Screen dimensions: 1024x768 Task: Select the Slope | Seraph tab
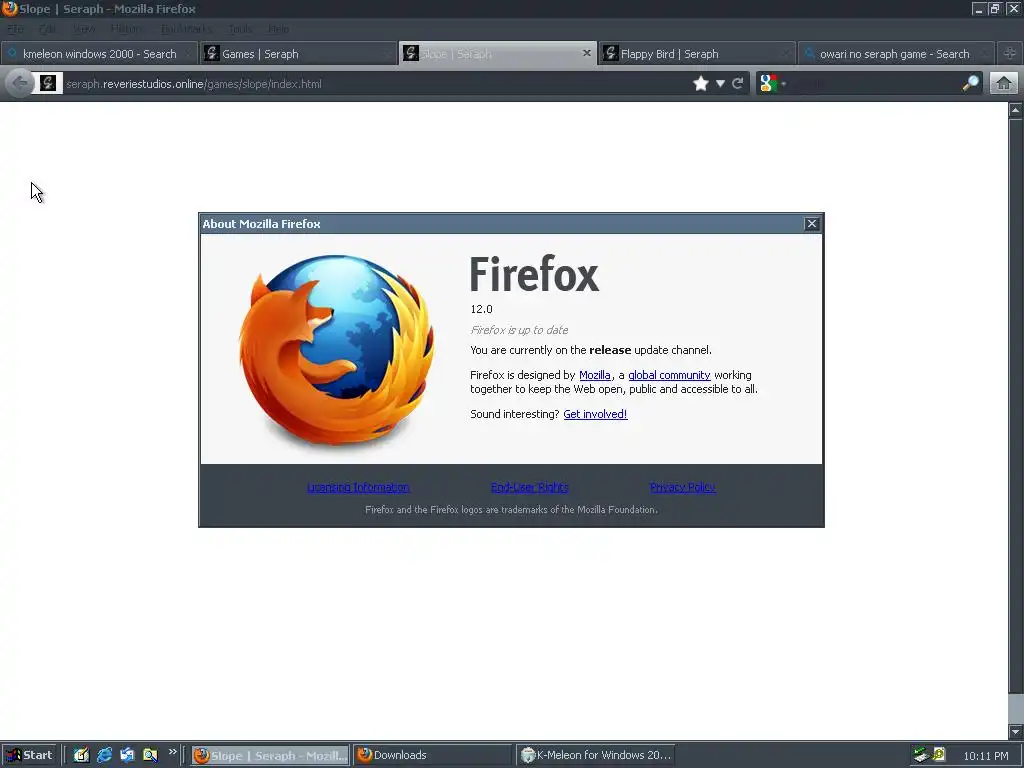point(497,54)
